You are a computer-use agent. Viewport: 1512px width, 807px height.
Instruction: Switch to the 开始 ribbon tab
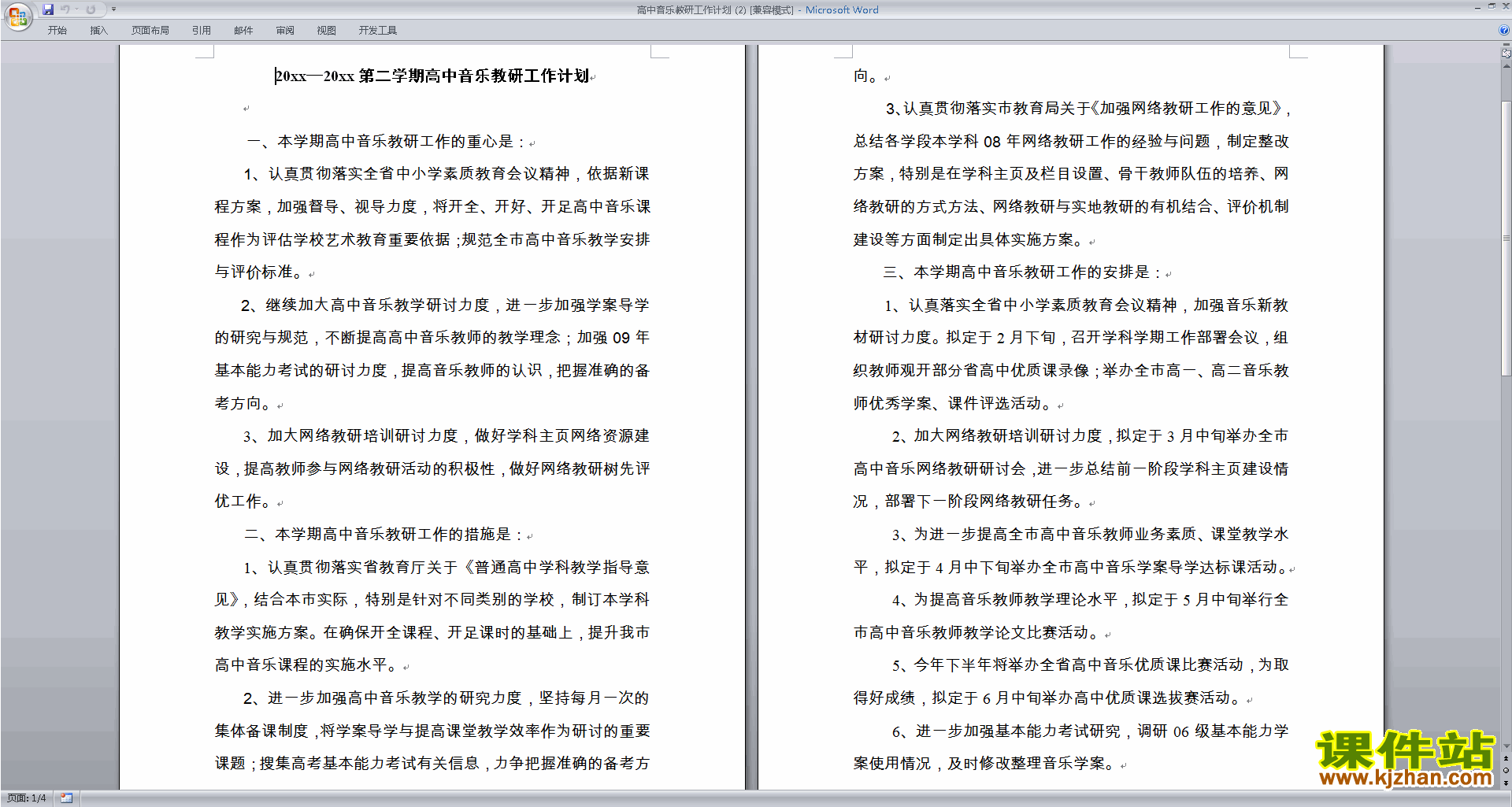click(57, 30)
